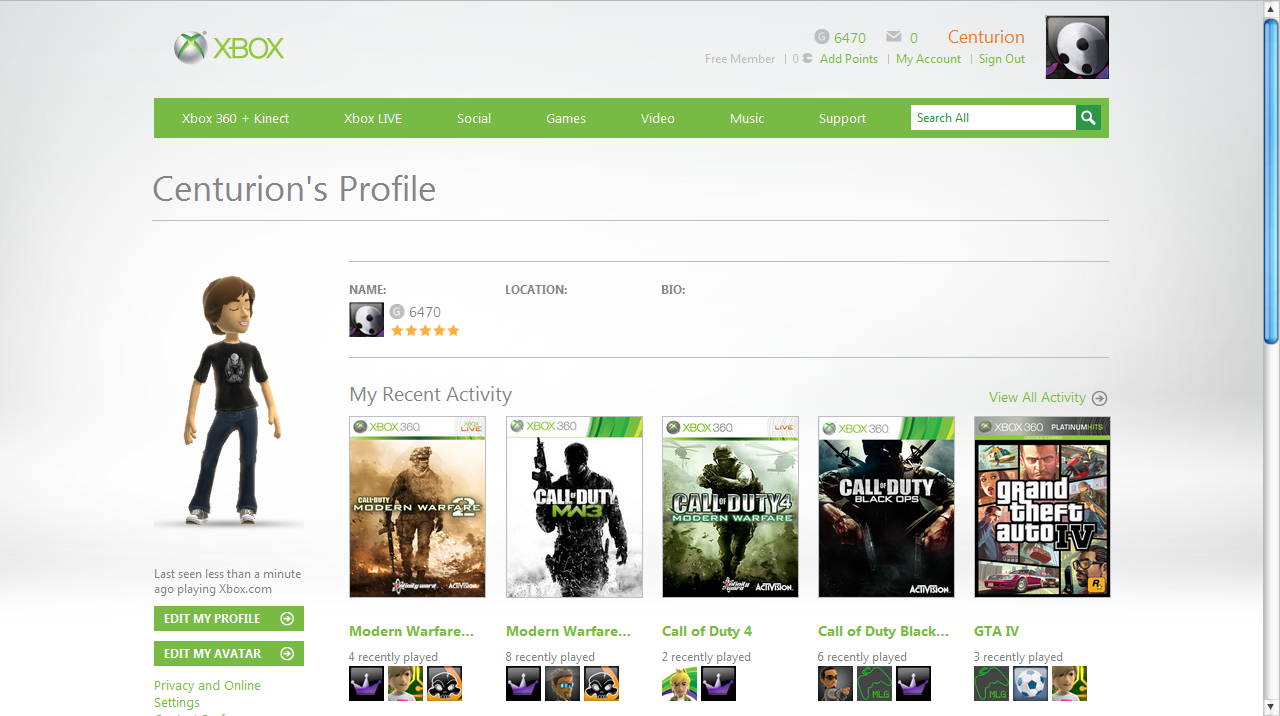
Task: Click 'Free Member' status text
Action: point(740,59)
